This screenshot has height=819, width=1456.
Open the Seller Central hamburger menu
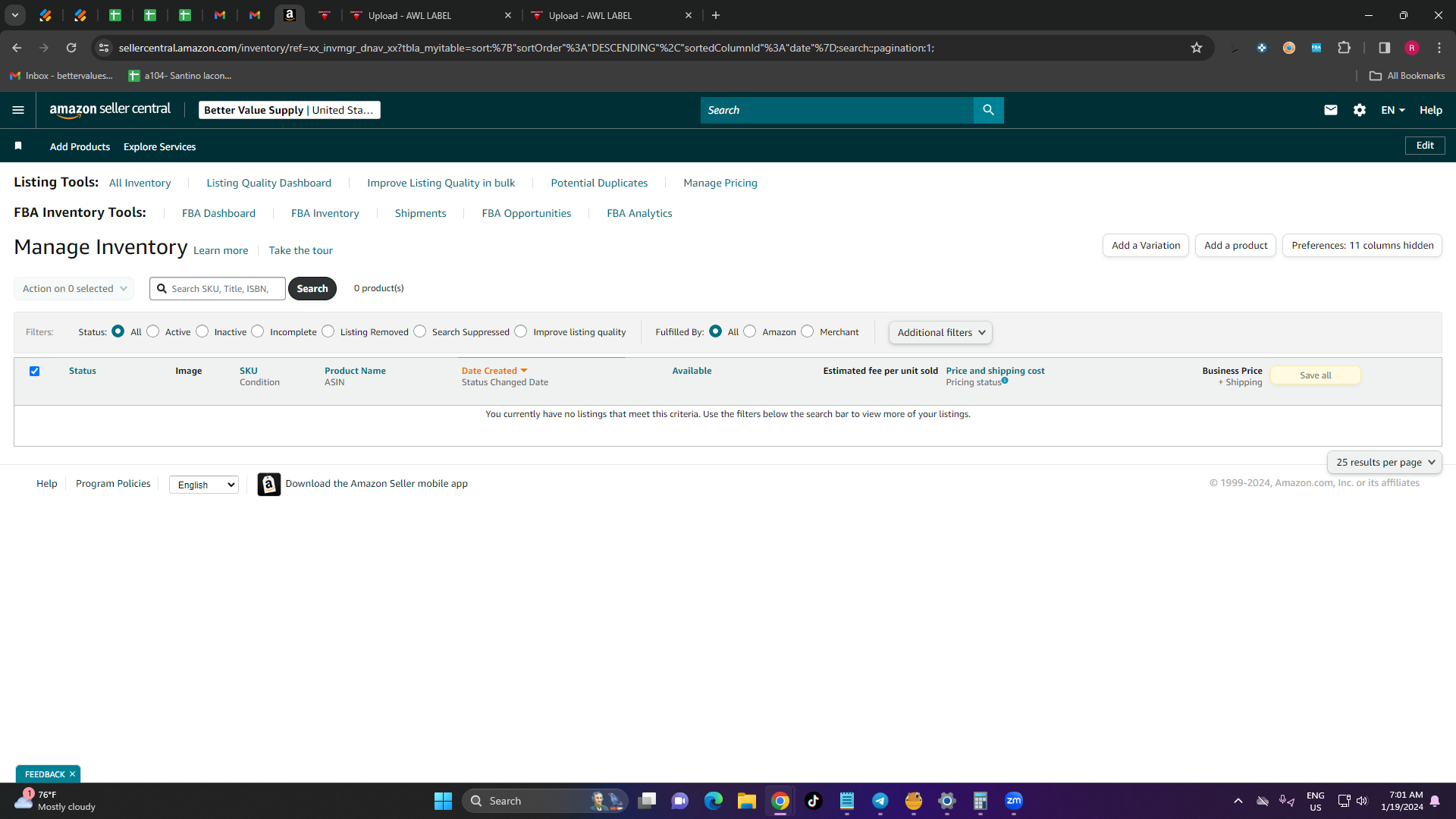click(18, 110)
